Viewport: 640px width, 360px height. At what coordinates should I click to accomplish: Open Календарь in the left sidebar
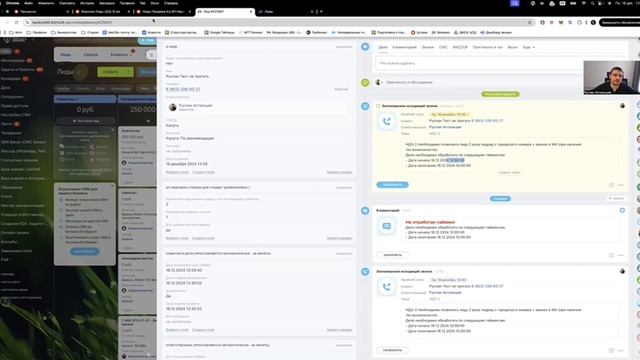coord(11,79)
